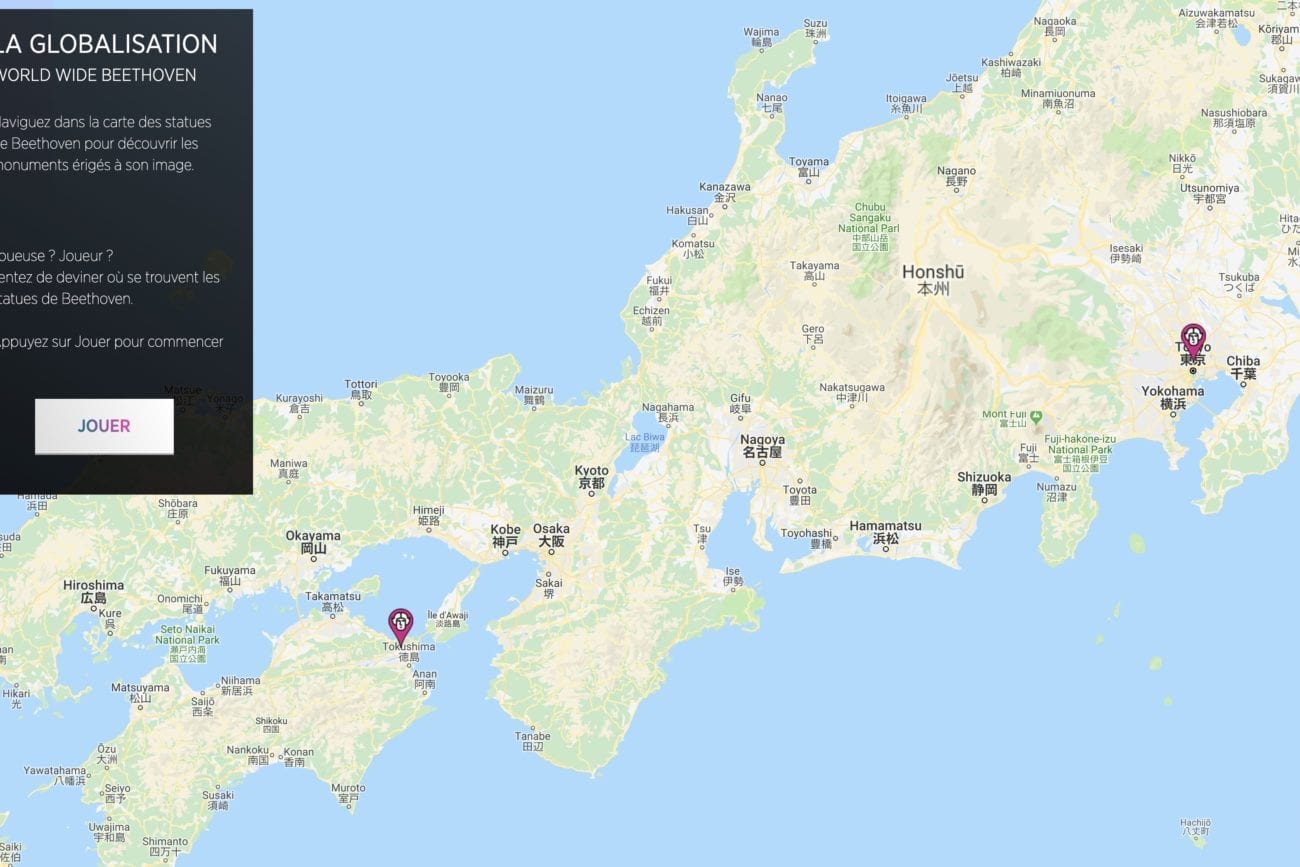
Task: Click the Osaka label on map
Action: click(x=551, y=535)
